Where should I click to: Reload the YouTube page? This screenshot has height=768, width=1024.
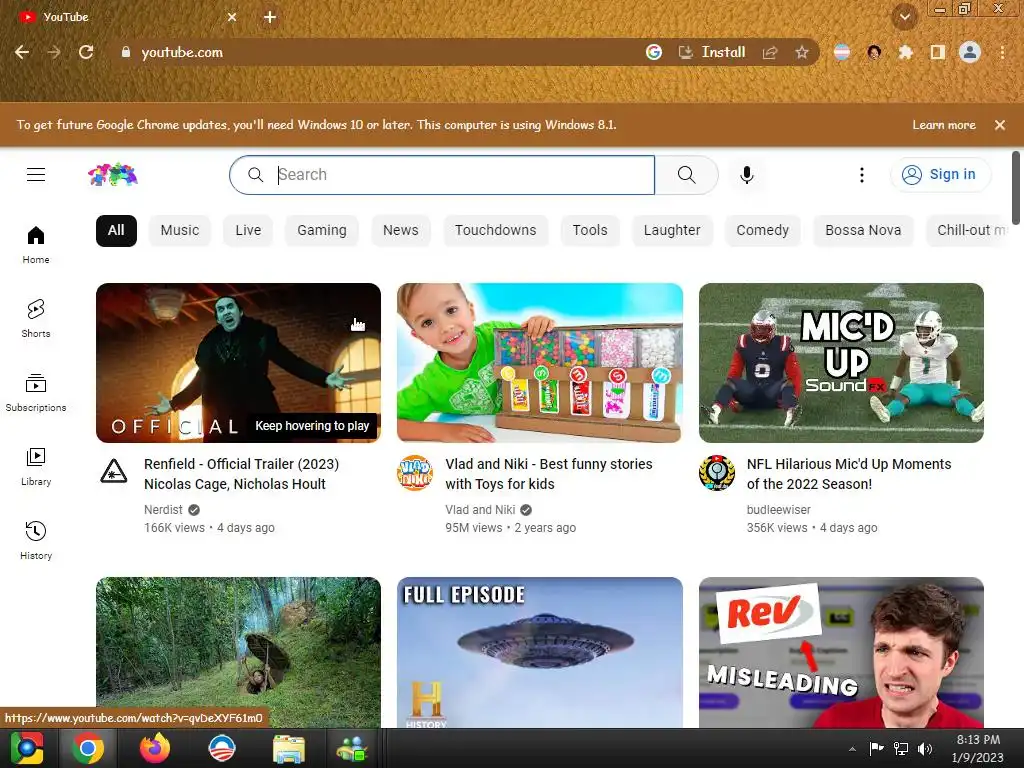[86, 52]
